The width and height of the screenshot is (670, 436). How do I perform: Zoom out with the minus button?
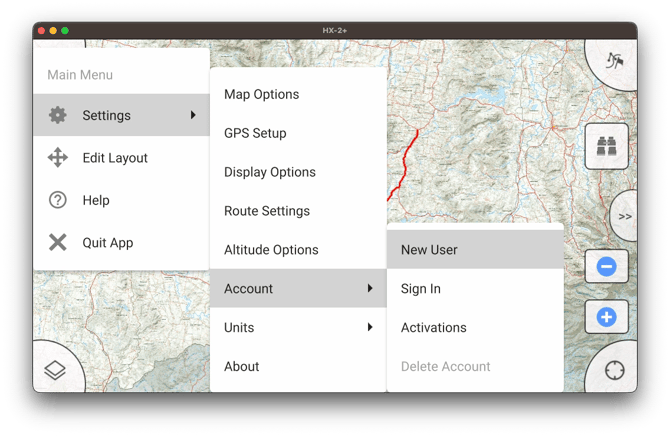(x=606, y=267)
